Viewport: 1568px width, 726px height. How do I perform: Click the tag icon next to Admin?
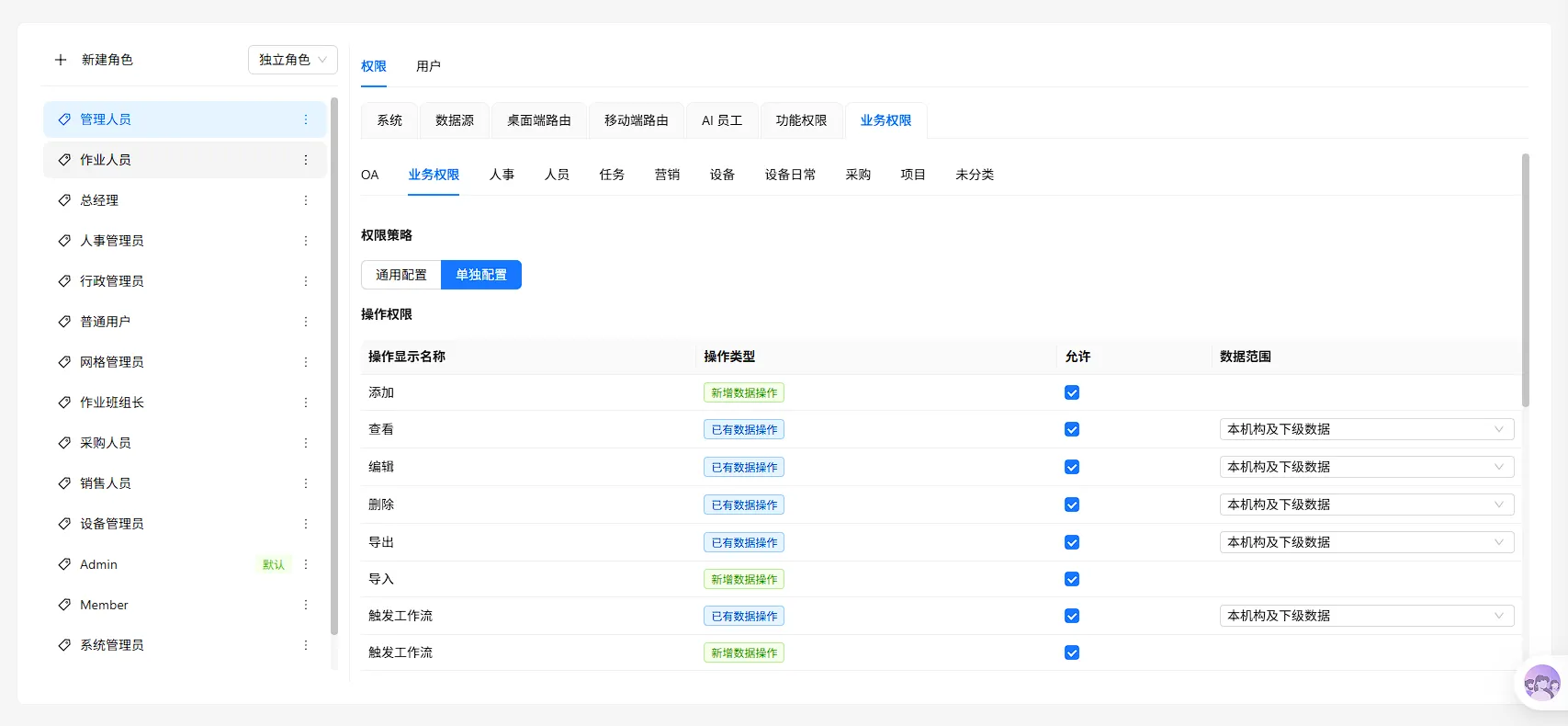point(64,564)
